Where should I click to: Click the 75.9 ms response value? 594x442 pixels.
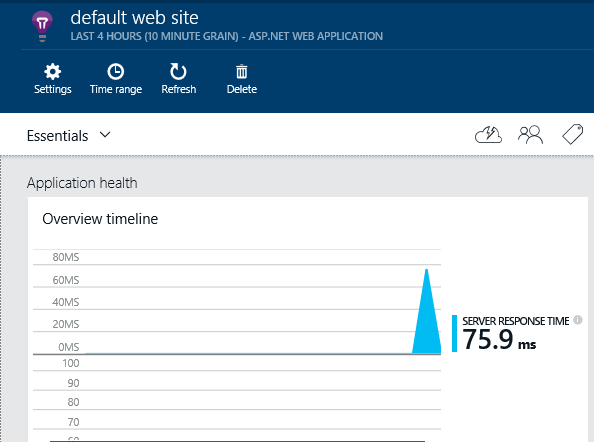click(499, 339)
